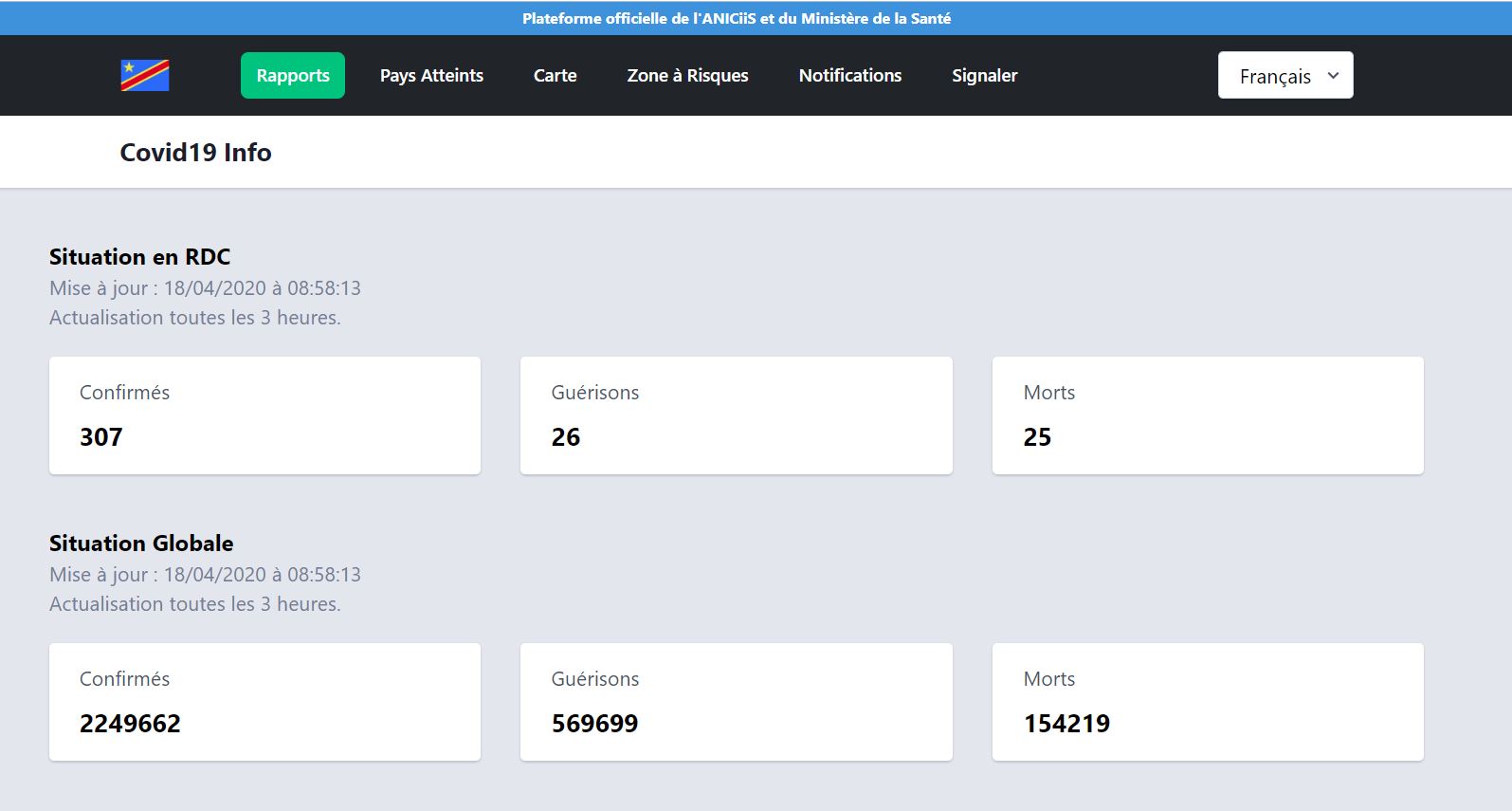Click global Guérisons card showing 569699
The image size is (1512, 811).
(x=736, y=702)
